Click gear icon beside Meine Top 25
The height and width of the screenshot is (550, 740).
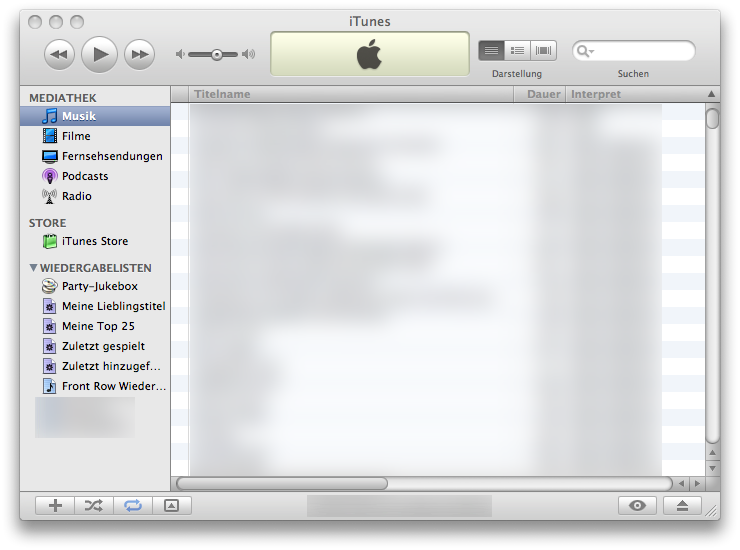click(x=50, y=326)
